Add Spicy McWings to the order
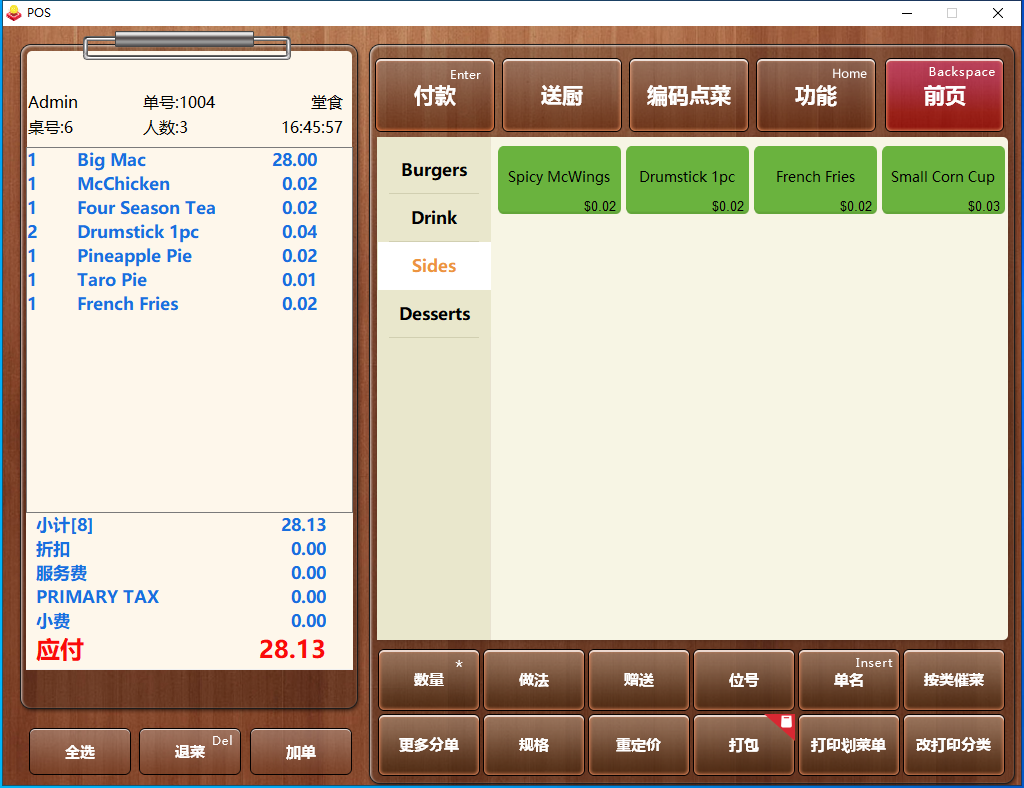Viewport: 1024px width, 788px height. click(559, 180)
